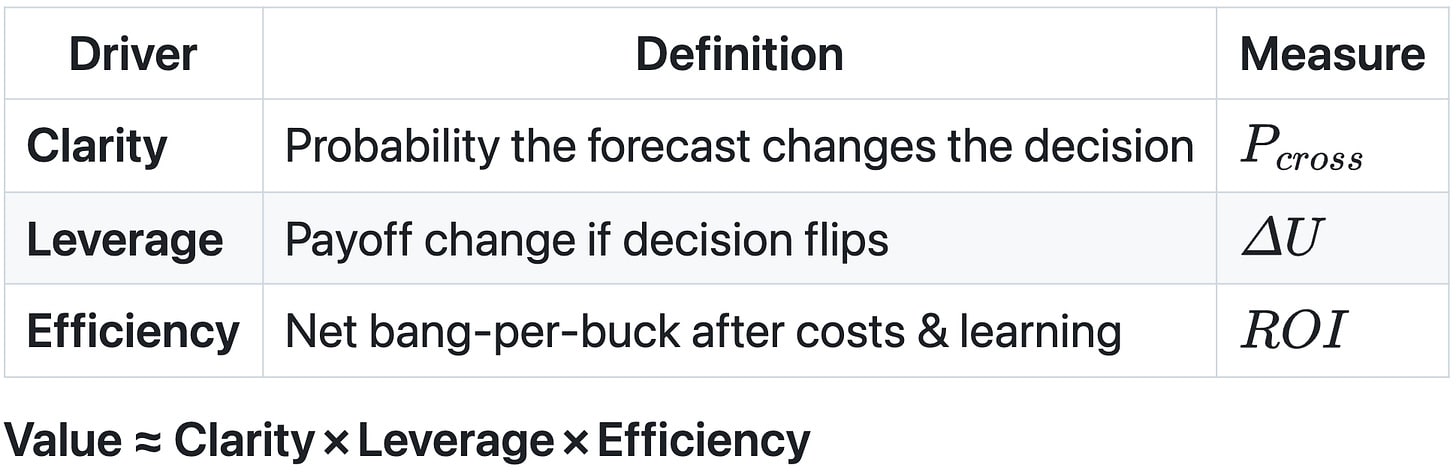Click the Payoff change if decision flips cell
Viewport: 1456px width, 472px height.
pyautogui.click(x=587, y=240)
